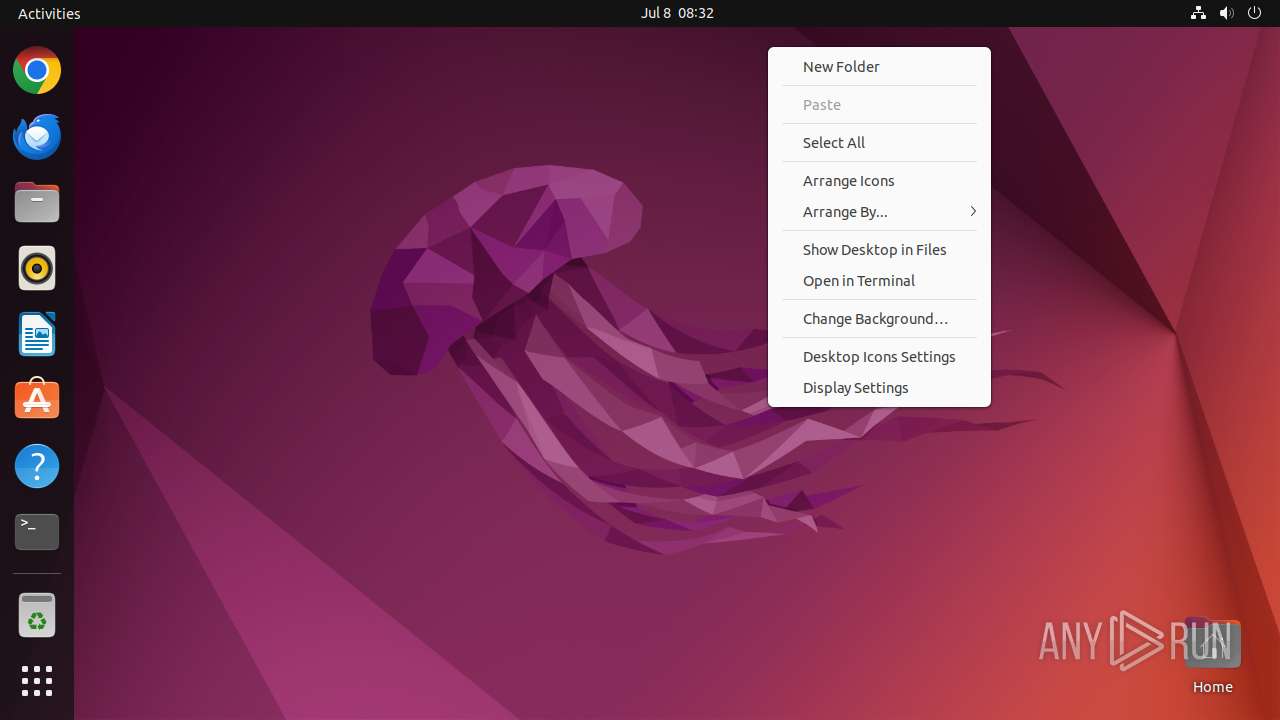This screenshot has height=720, width=1280.
Task: Expand the Arrange By... submenu
Action: click(879, 212)
